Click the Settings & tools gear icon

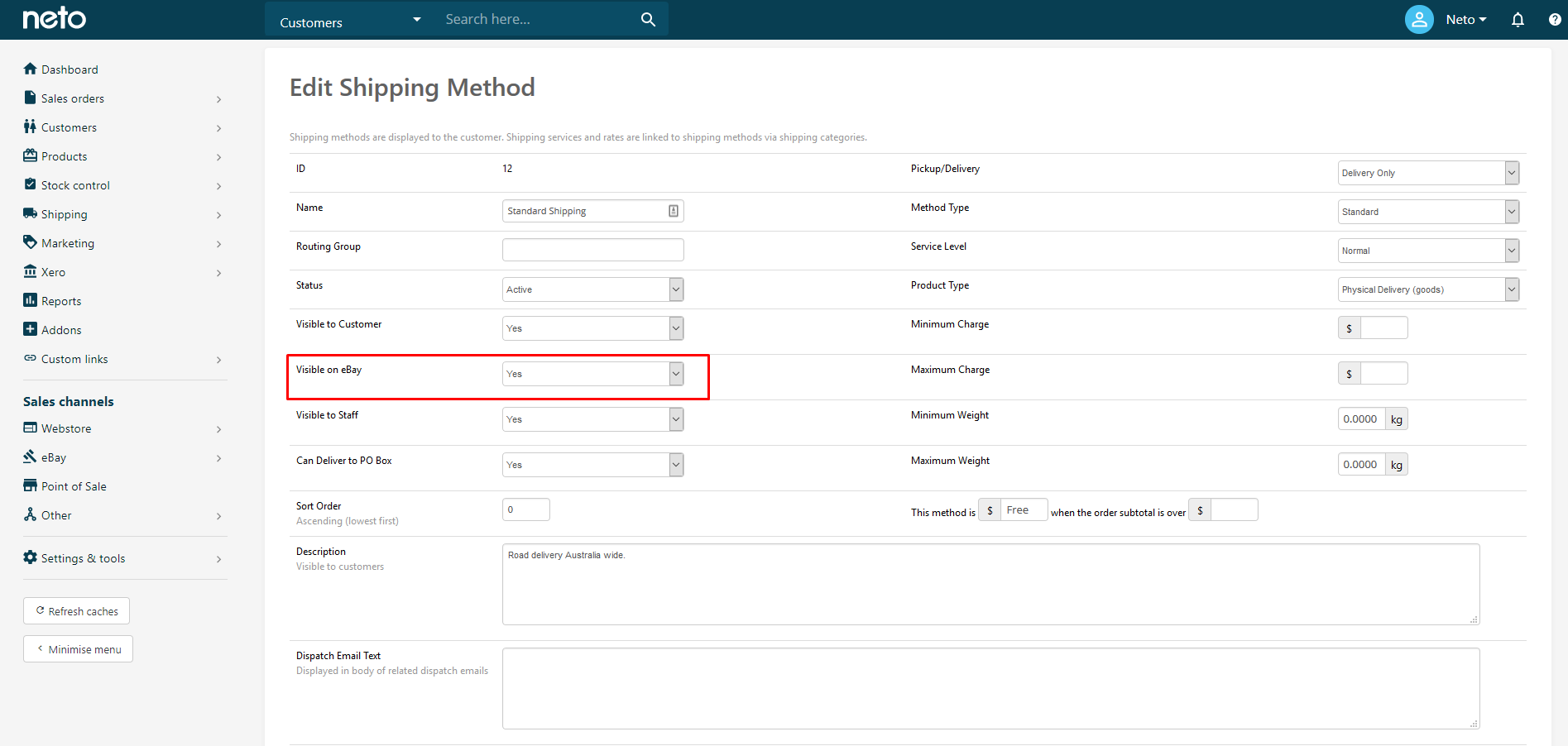click(31, 557)
